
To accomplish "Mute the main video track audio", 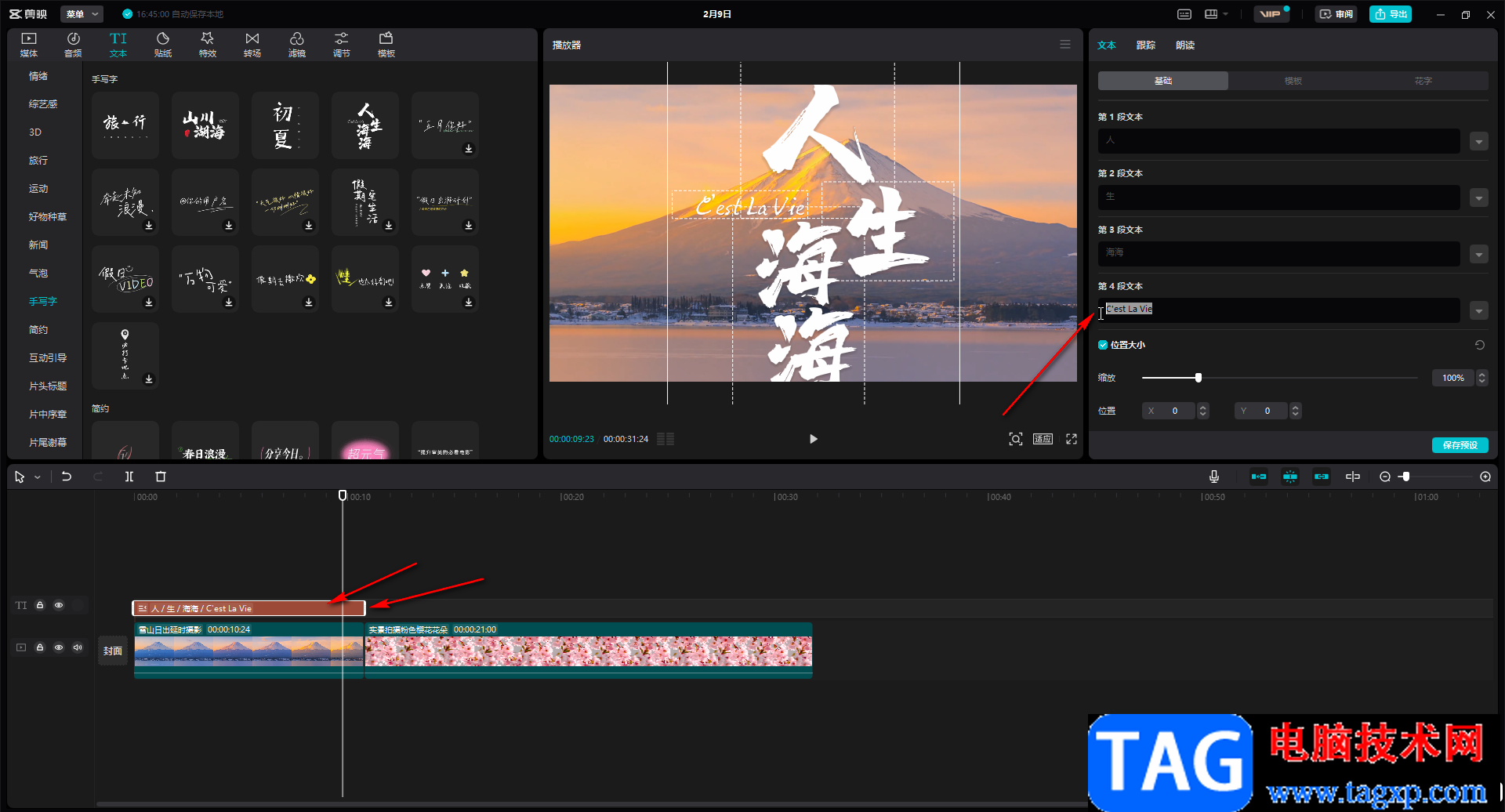I will point(78,647).
